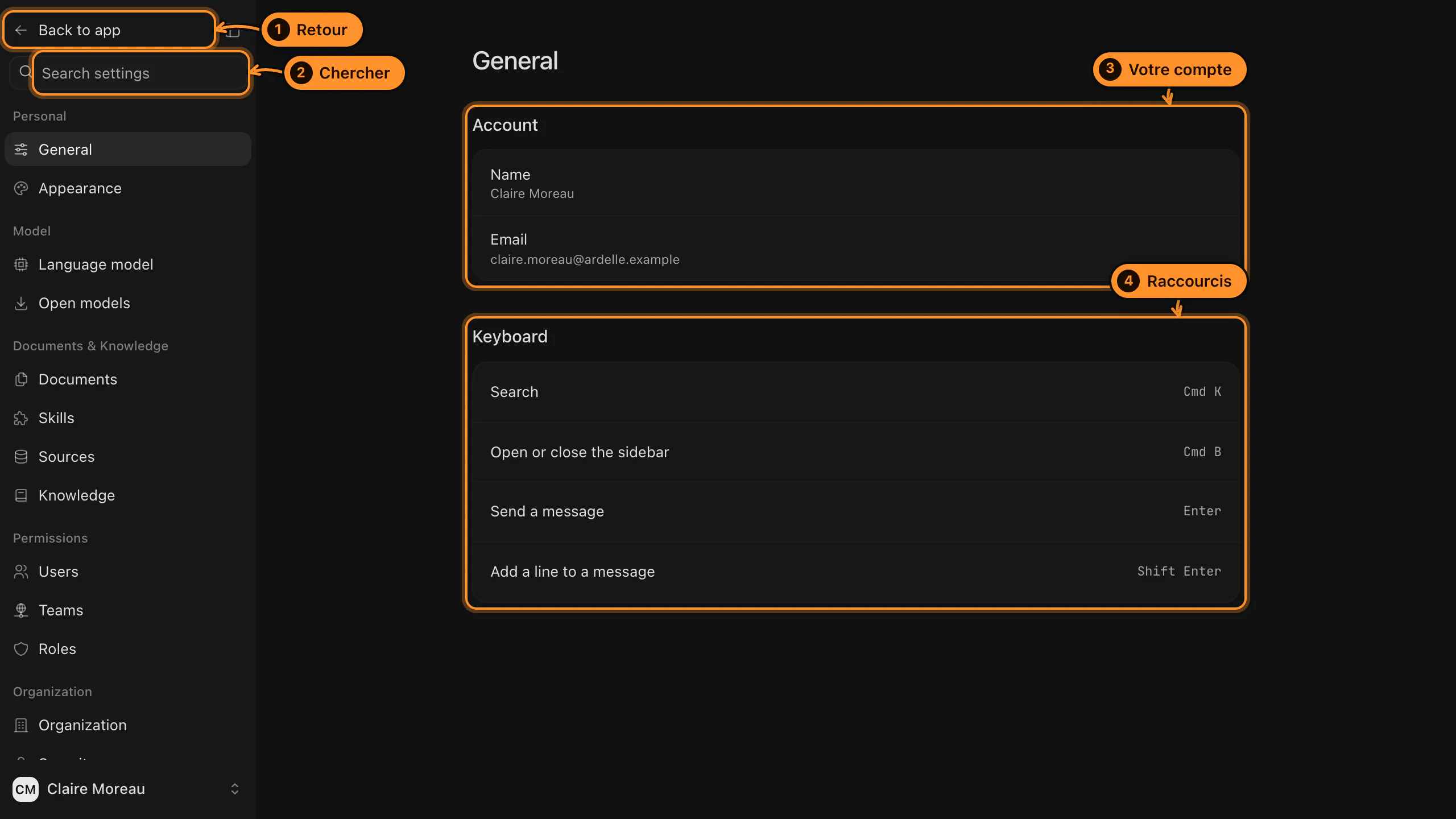Click the search magnifier icon
The height and width of the screenshot is (819, 1456).
click(25, 72)
